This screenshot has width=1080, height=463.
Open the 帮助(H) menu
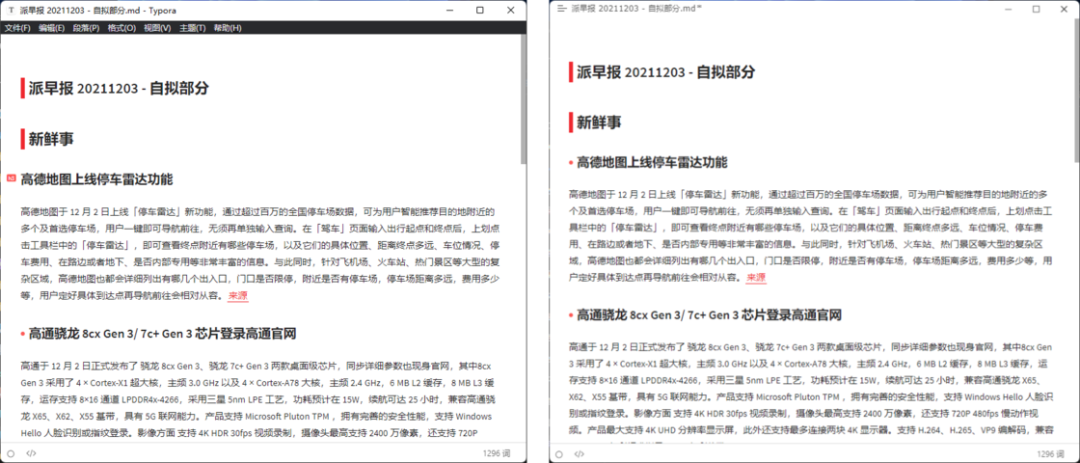(227, 28)
